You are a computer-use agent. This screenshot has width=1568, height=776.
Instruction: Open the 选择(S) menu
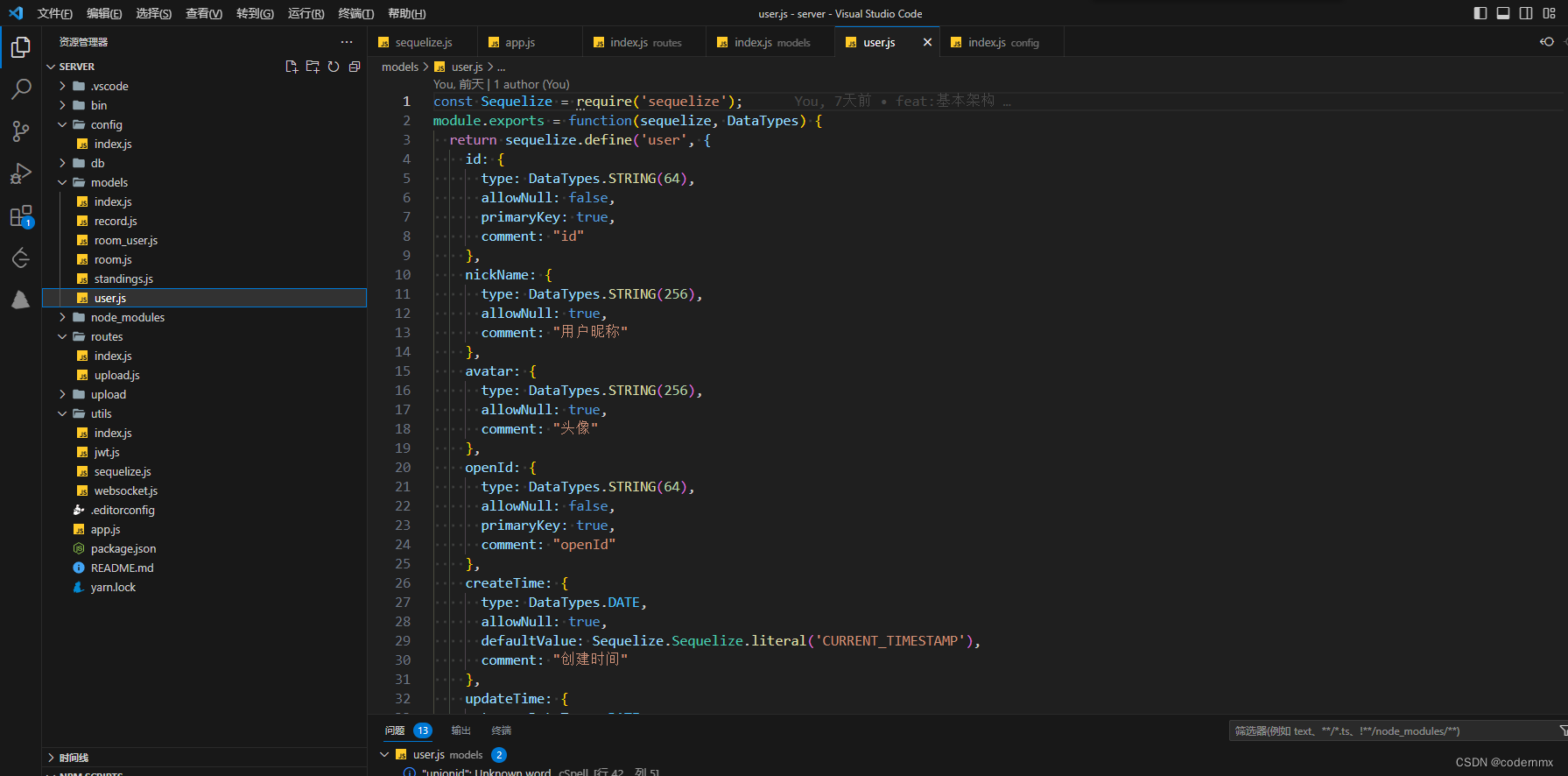[154, 13]
